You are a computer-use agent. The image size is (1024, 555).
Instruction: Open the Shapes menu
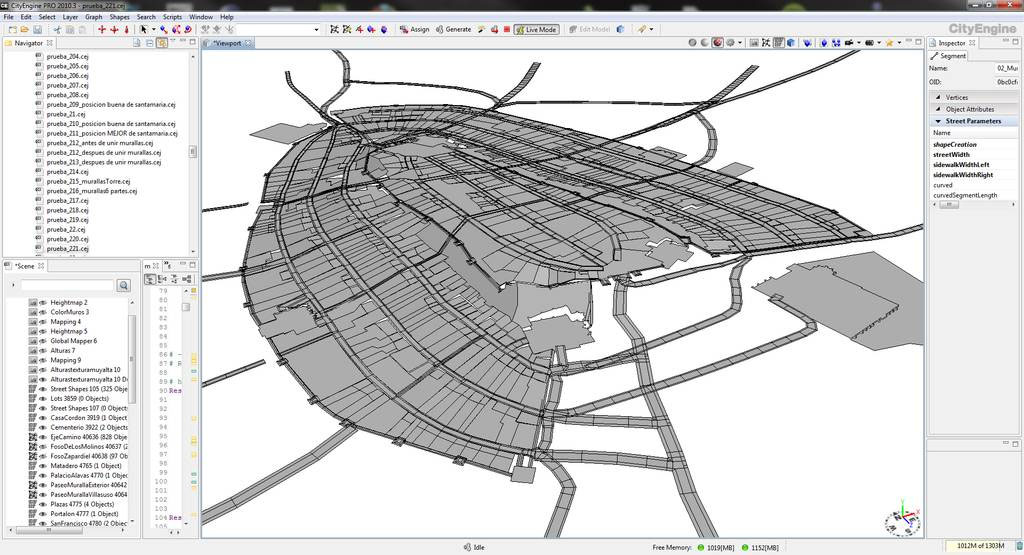pos(119,17)
